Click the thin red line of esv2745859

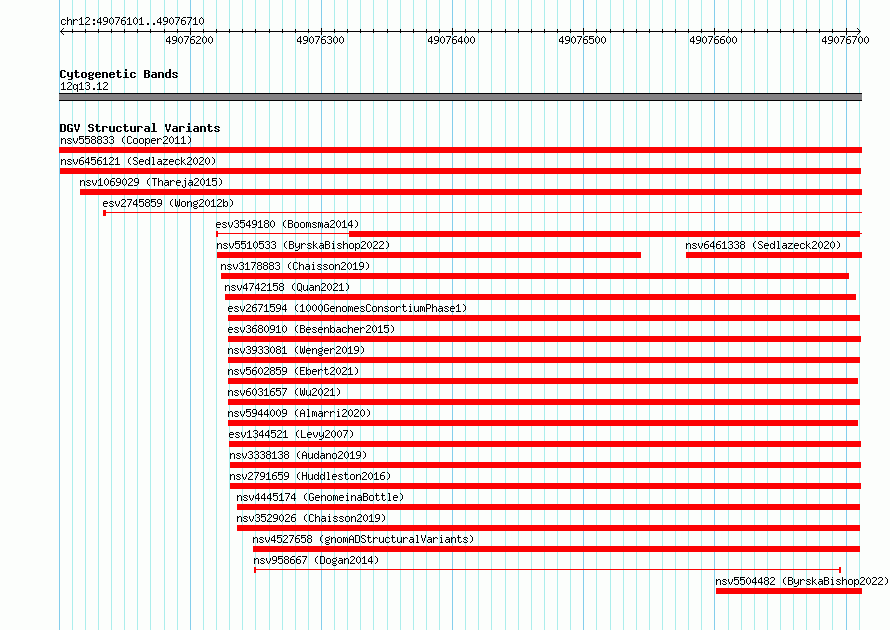pyautogui.click(x=482, y=213)
